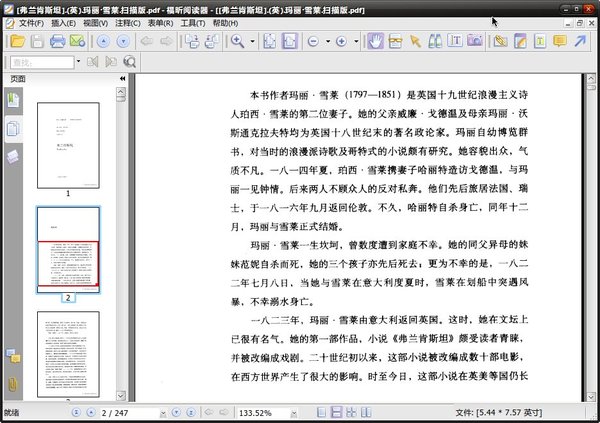600x423 pixels.
Task: Click the Open file folder icon
Action: click(16, 41)
